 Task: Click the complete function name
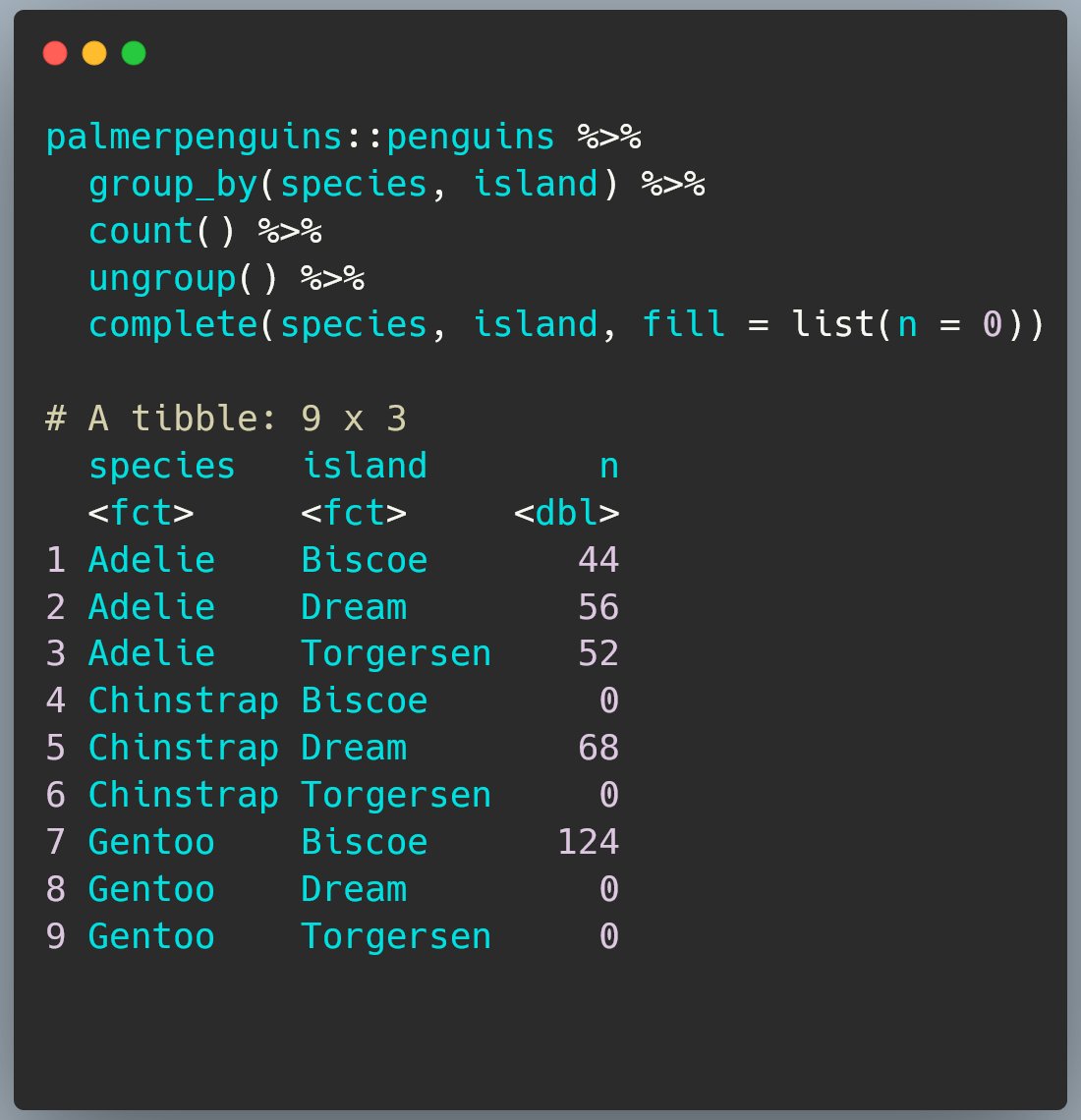point(173,325)
